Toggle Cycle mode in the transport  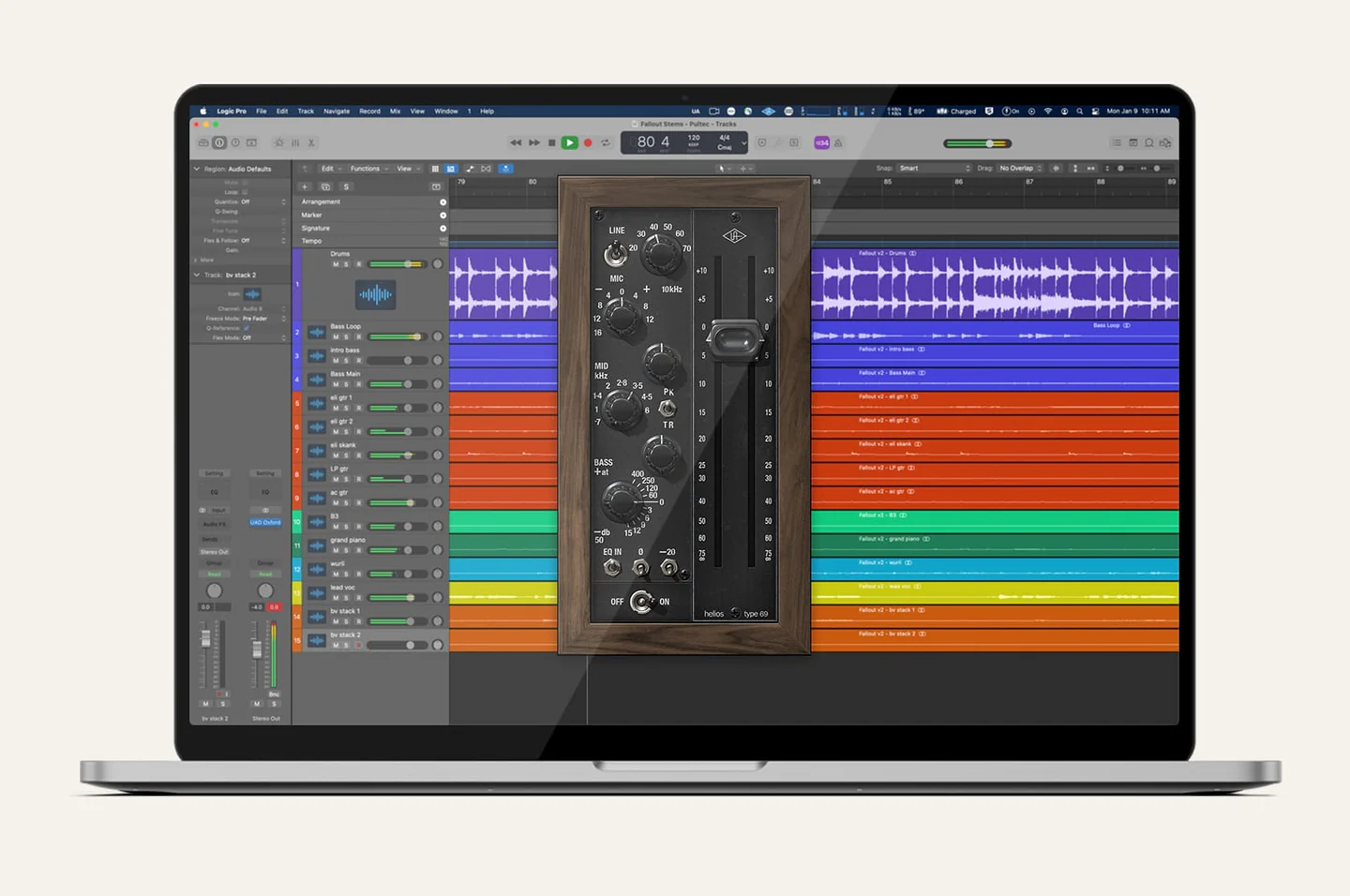coord(606,142)
